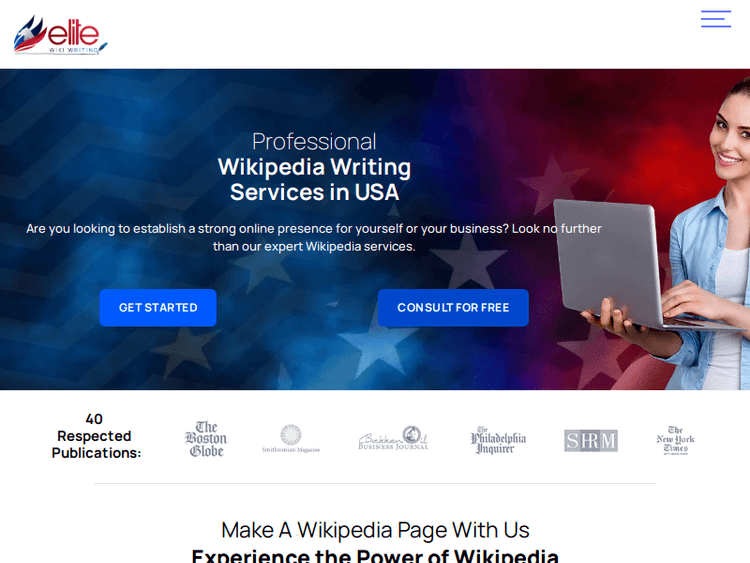The height and width of the screenshot is (563, 750).
Task: Click 'Make A Wikipedia Page With Us' heading
Action: (x=375, y=530)
